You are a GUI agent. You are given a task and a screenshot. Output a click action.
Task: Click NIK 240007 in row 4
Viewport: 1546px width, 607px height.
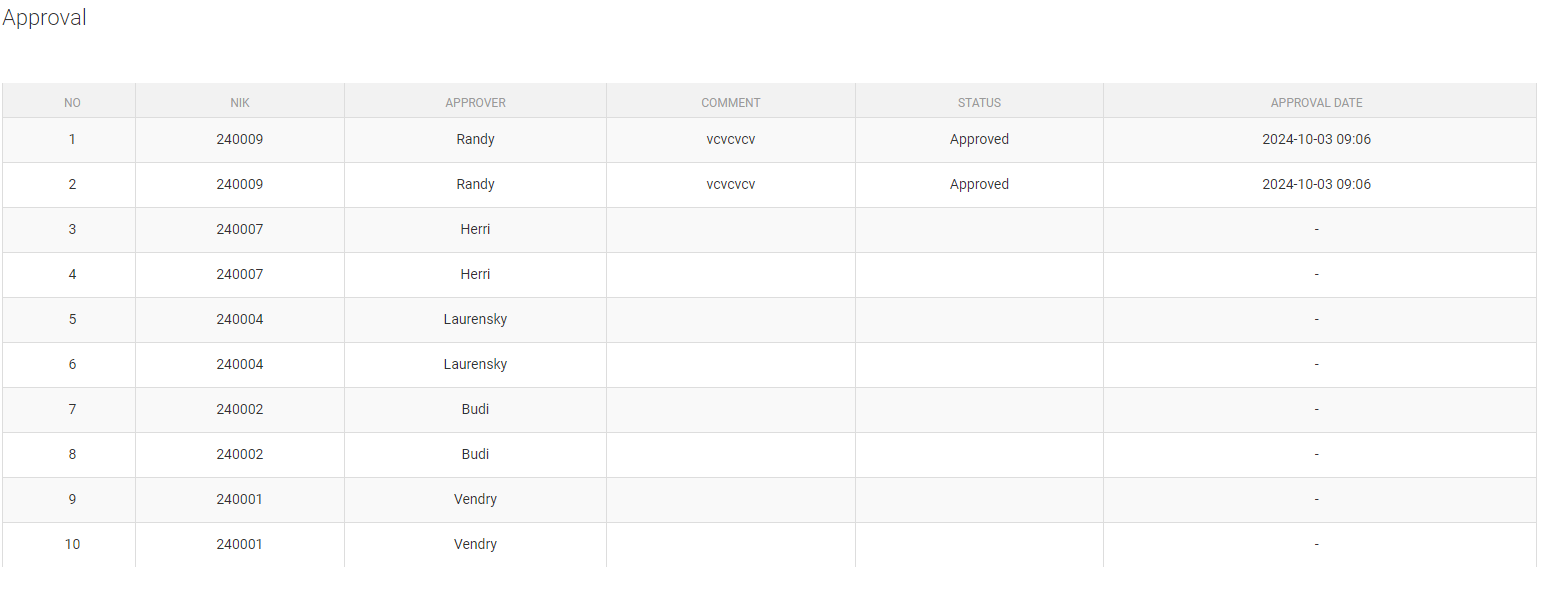[240, 275]
